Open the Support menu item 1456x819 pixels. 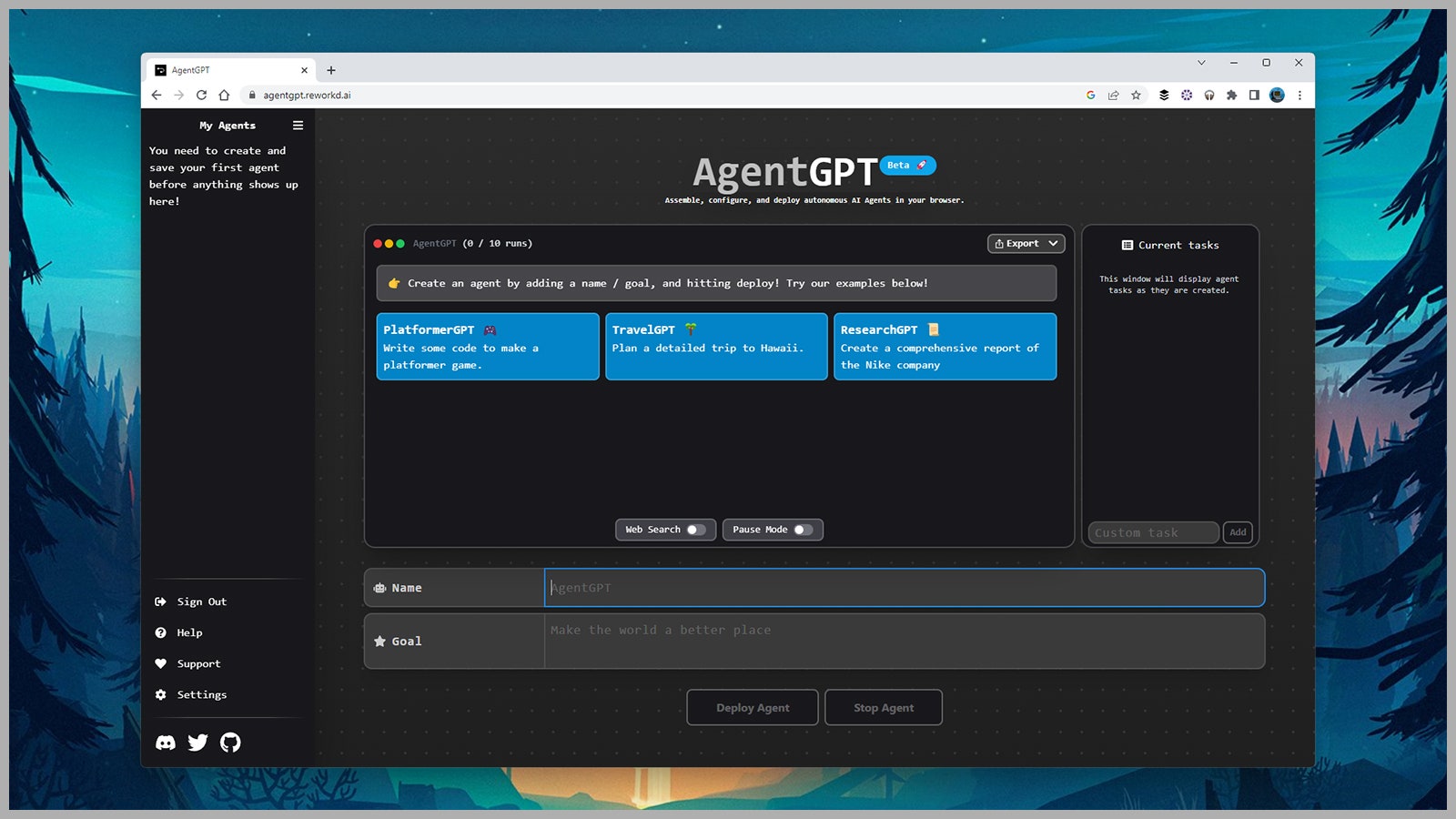pos(188,663)
